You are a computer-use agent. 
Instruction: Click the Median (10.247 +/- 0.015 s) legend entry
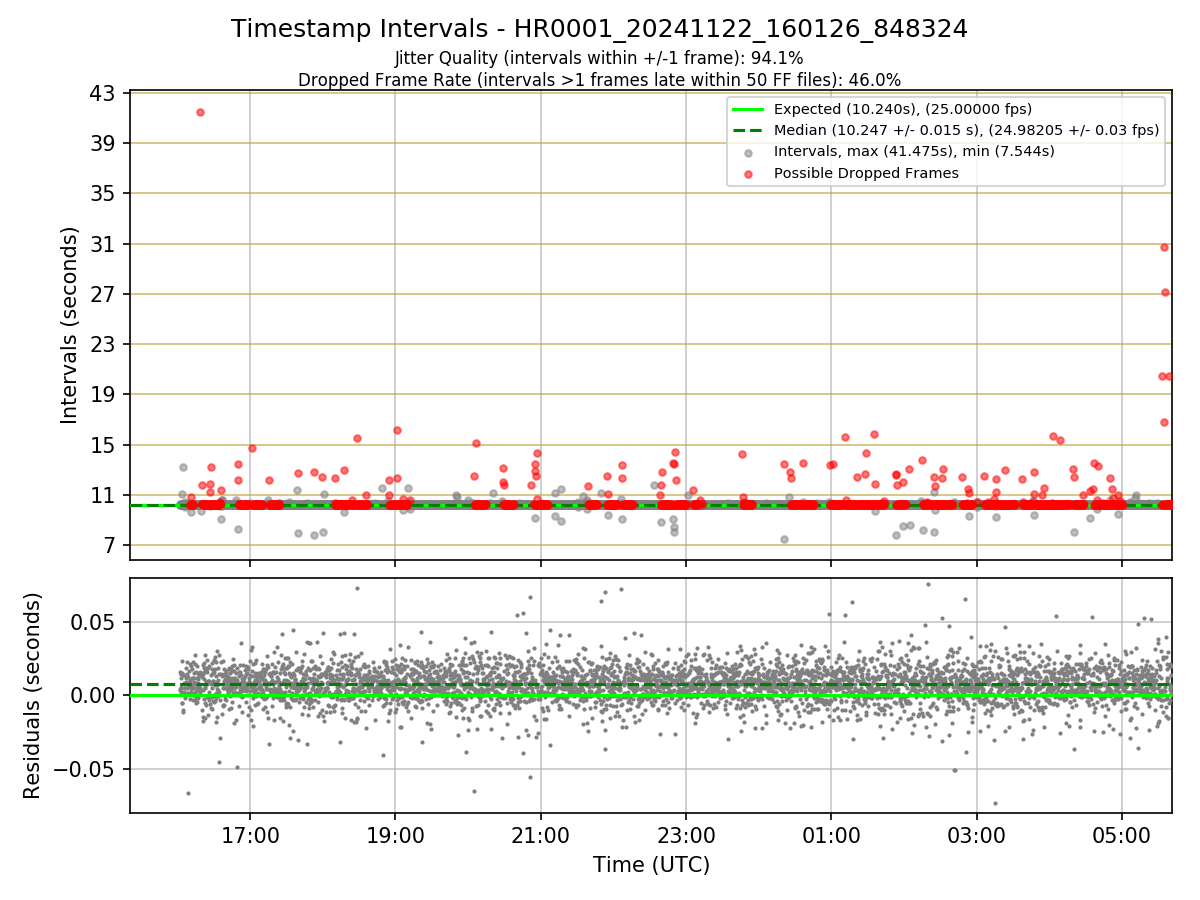(x=966, y=130)
